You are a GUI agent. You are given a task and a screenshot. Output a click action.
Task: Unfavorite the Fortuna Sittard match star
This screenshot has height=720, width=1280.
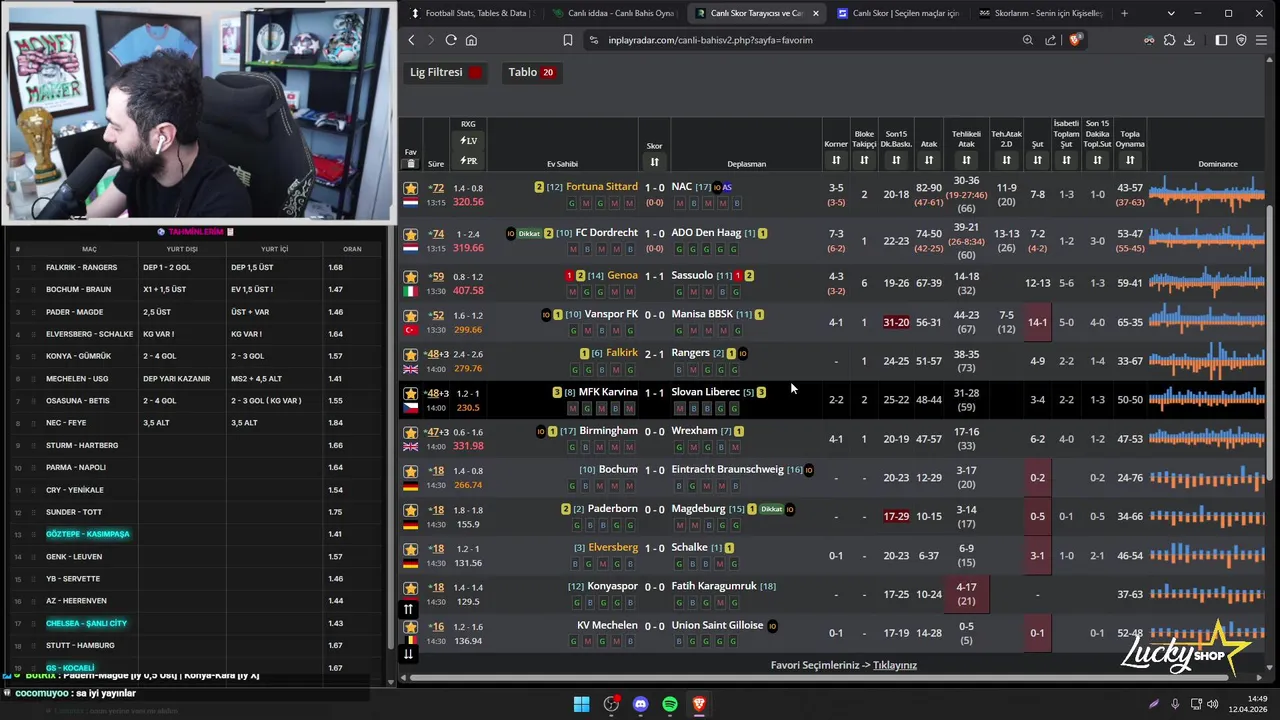tap(410, 188)
